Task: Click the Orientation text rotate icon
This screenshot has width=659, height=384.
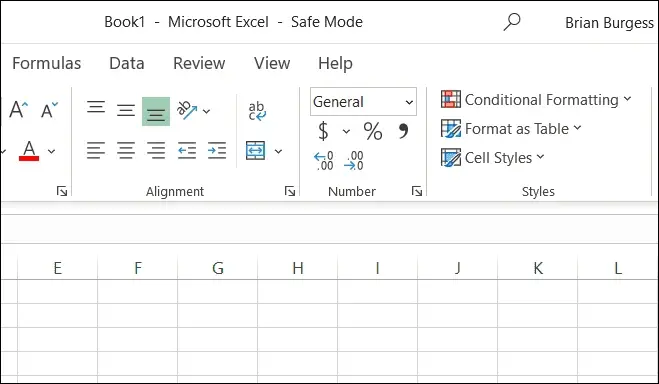Action: point(187,110)
